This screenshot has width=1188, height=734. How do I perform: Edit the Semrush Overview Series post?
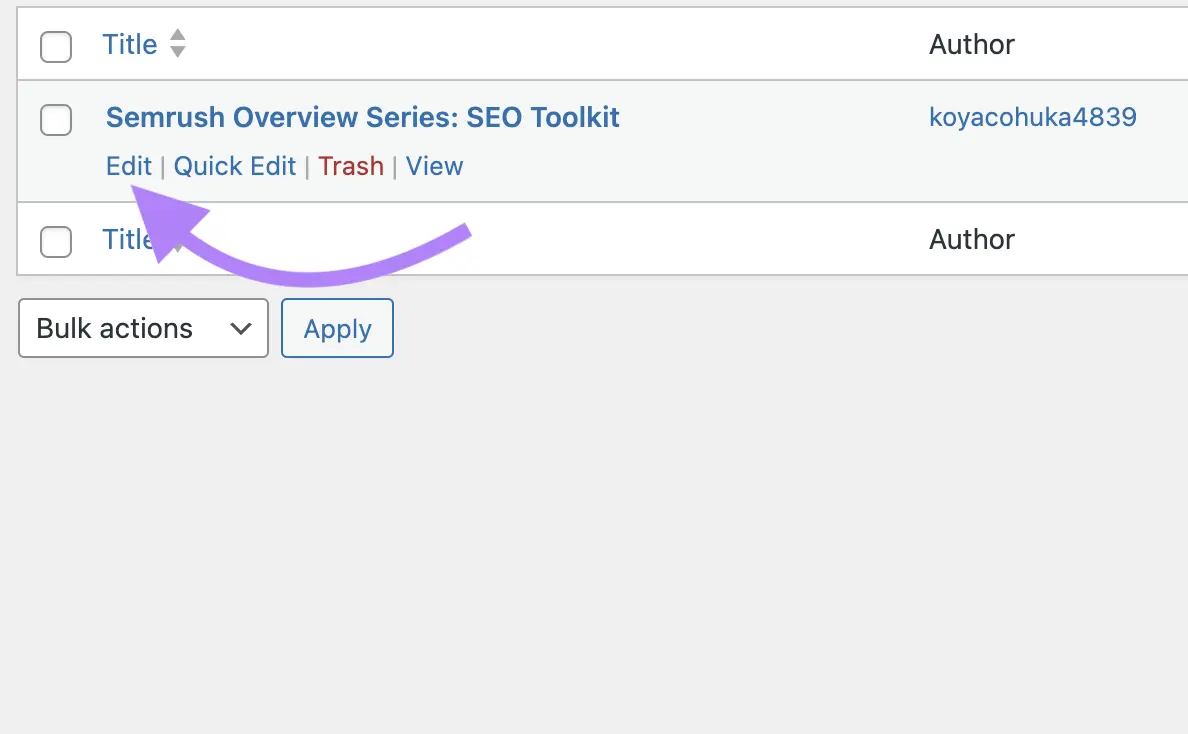click(128, 166)
